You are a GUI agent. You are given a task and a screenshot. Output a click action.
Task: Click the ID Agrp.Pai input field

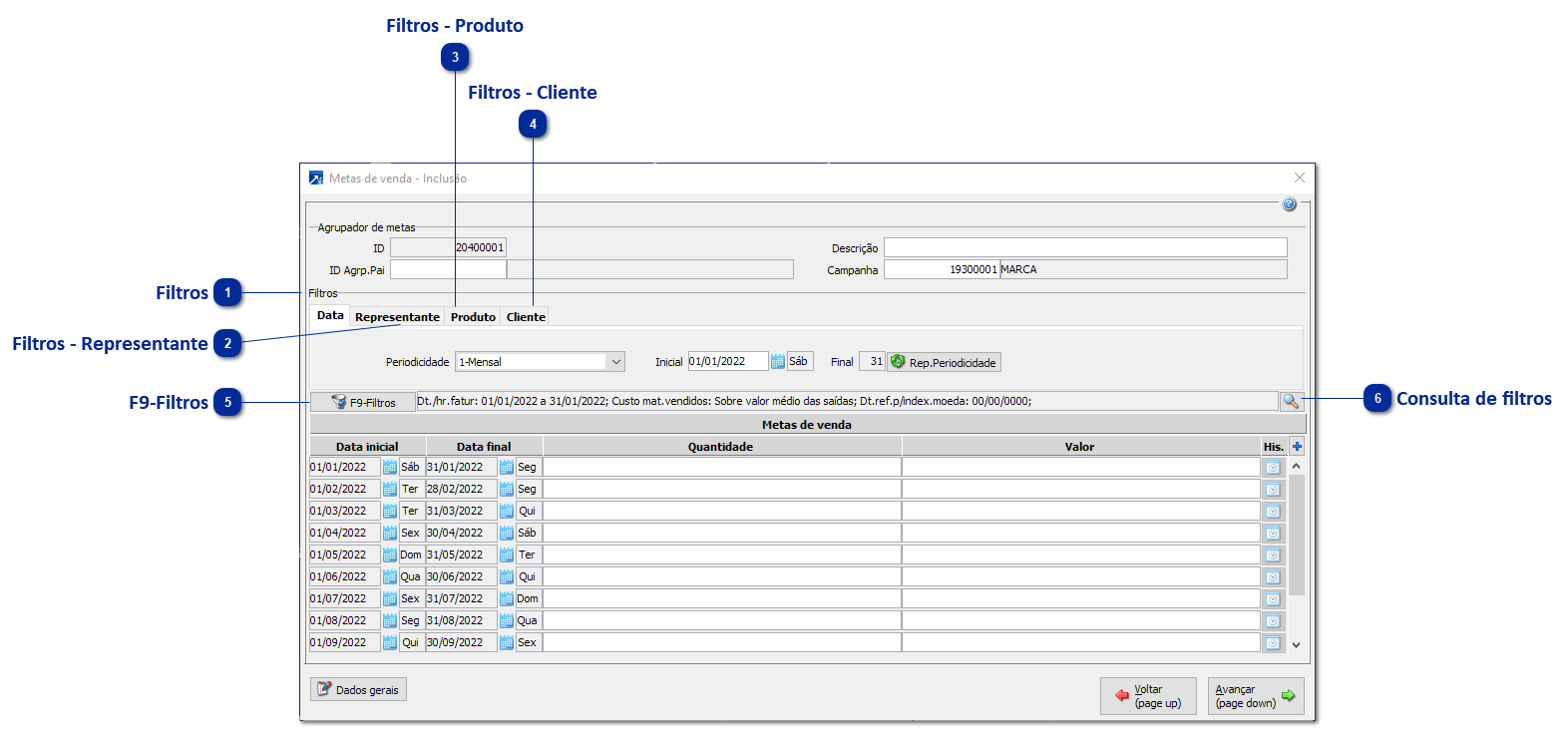pos(448,269)
